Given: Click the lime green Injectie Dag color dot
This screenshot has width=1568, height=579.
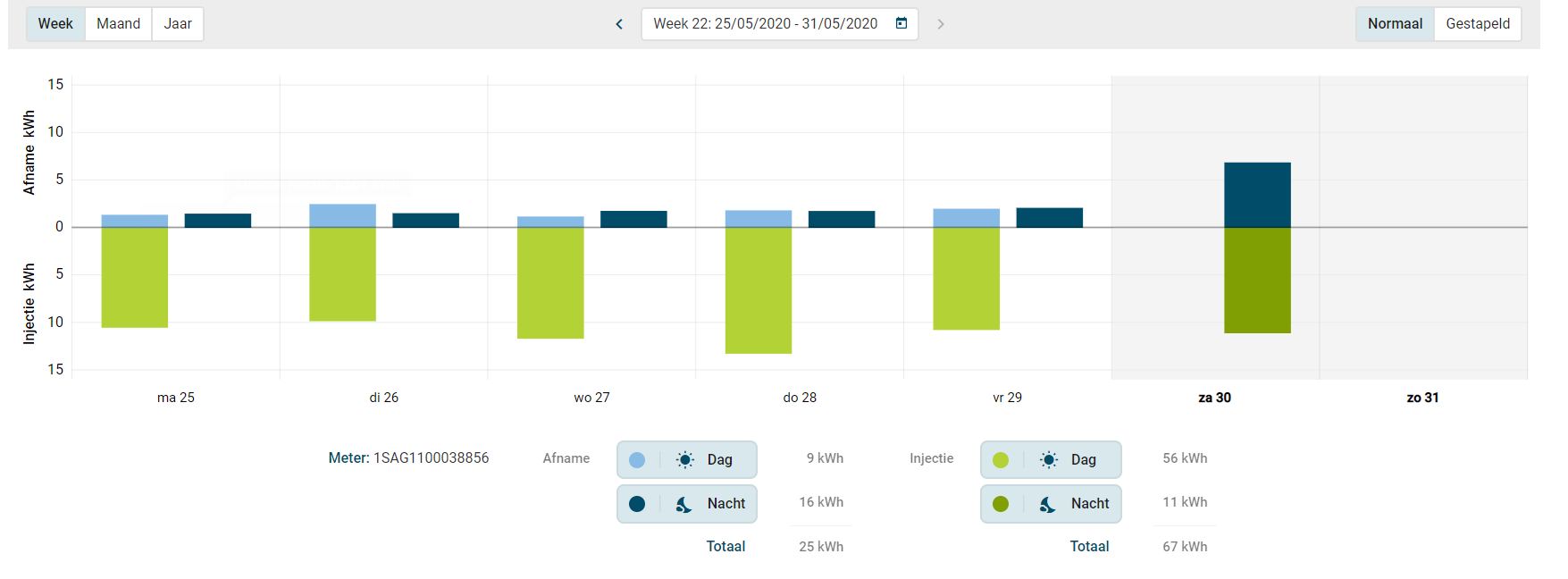Looking at the screenshot, I should point(1001,459).
